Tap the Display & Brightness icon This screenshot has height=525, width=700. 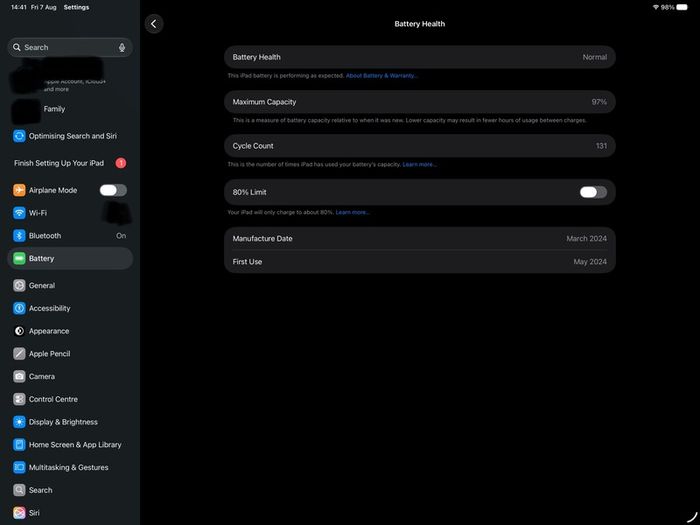(19, 422)
